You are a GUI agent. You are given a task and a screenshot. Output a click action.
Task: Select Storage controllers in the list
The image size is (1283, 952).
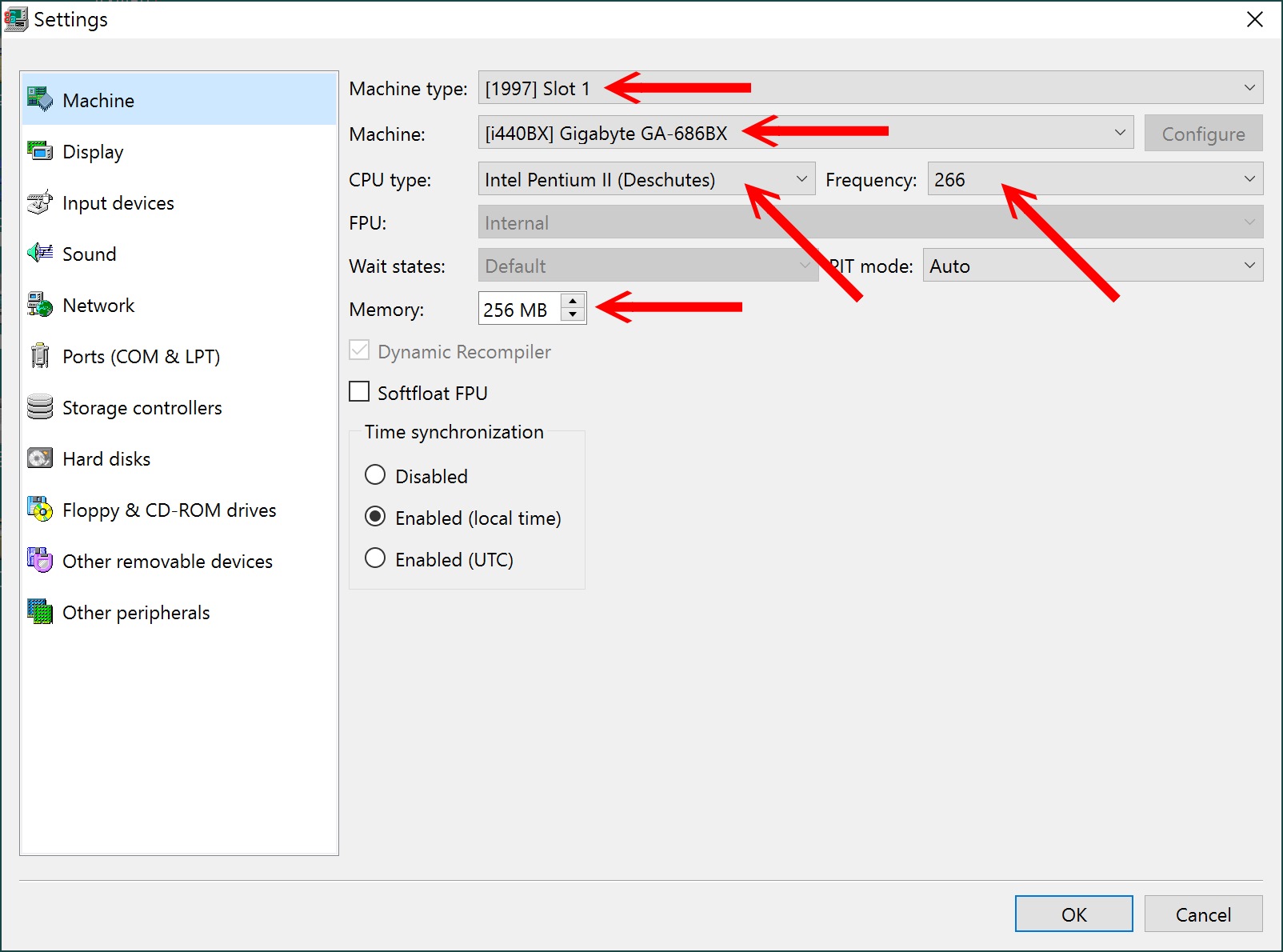coord(179,407)
